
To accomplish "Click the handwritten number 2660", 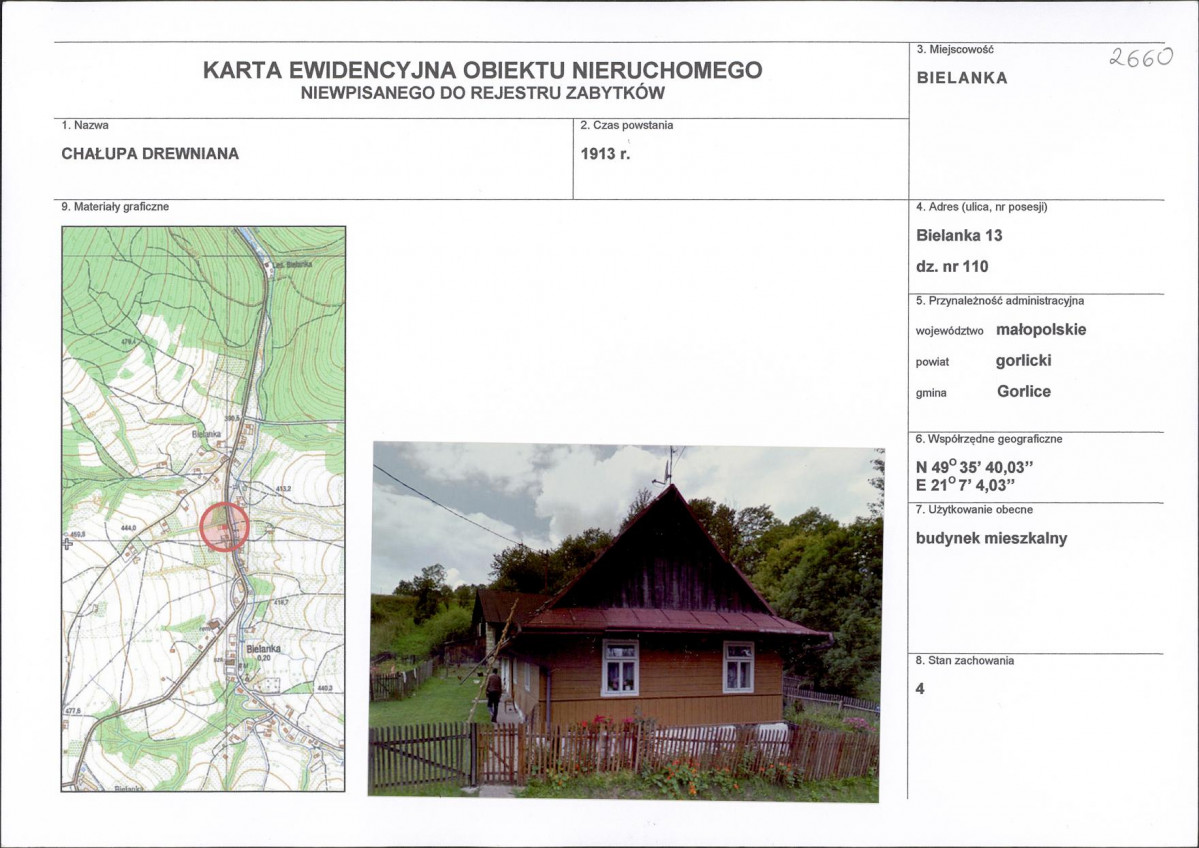I will point(1140,57).
